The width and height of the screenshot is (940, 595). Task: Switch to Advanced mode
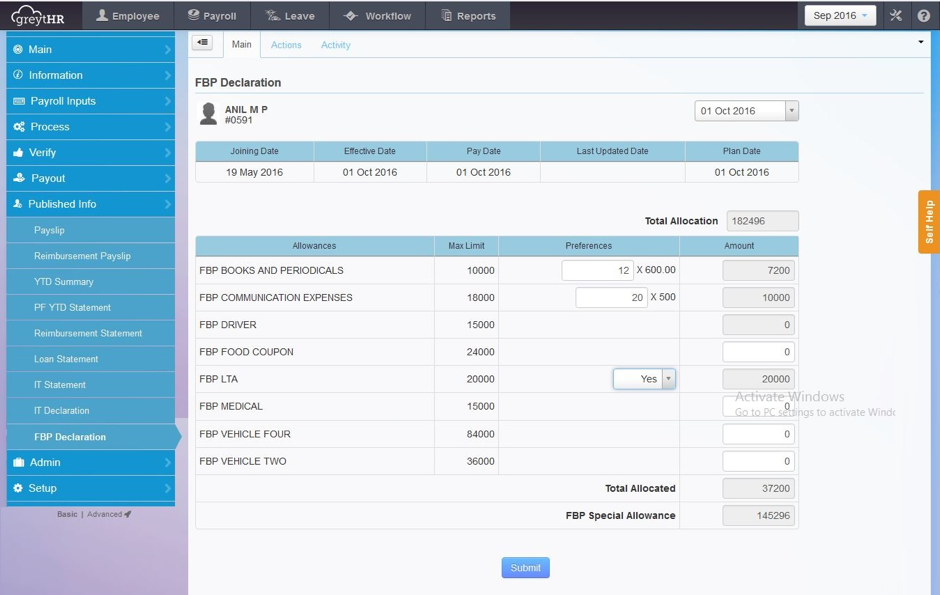[x=104, y=514]
